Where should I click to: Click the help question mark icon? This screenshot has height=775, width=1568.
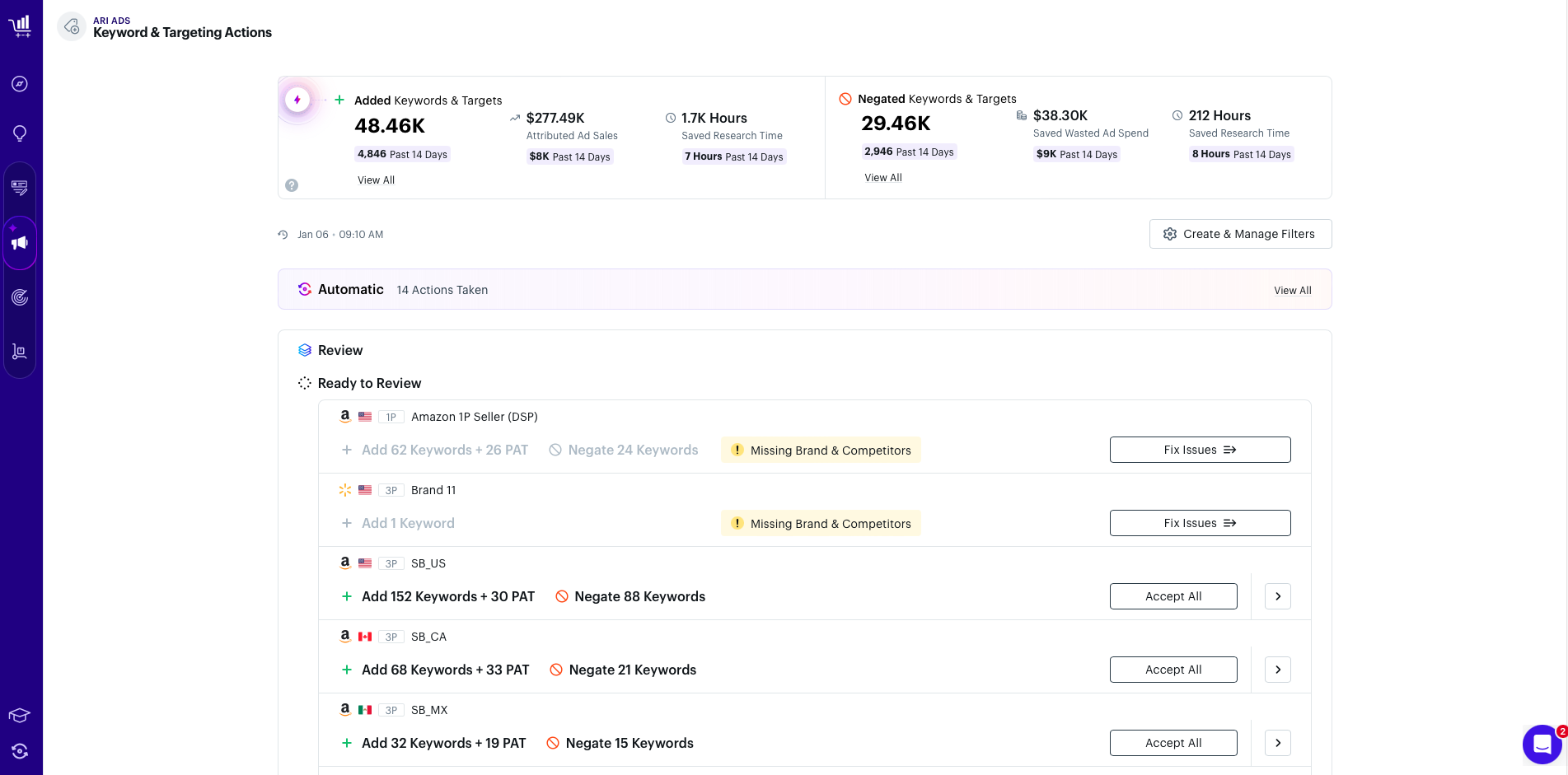[292, 185]
